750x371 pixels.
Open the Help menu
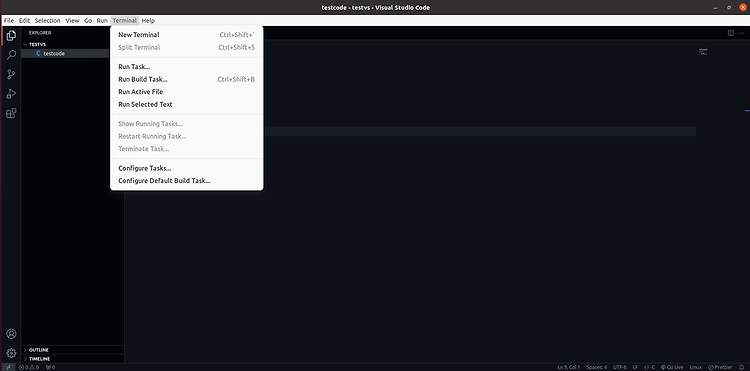point(148,21)
